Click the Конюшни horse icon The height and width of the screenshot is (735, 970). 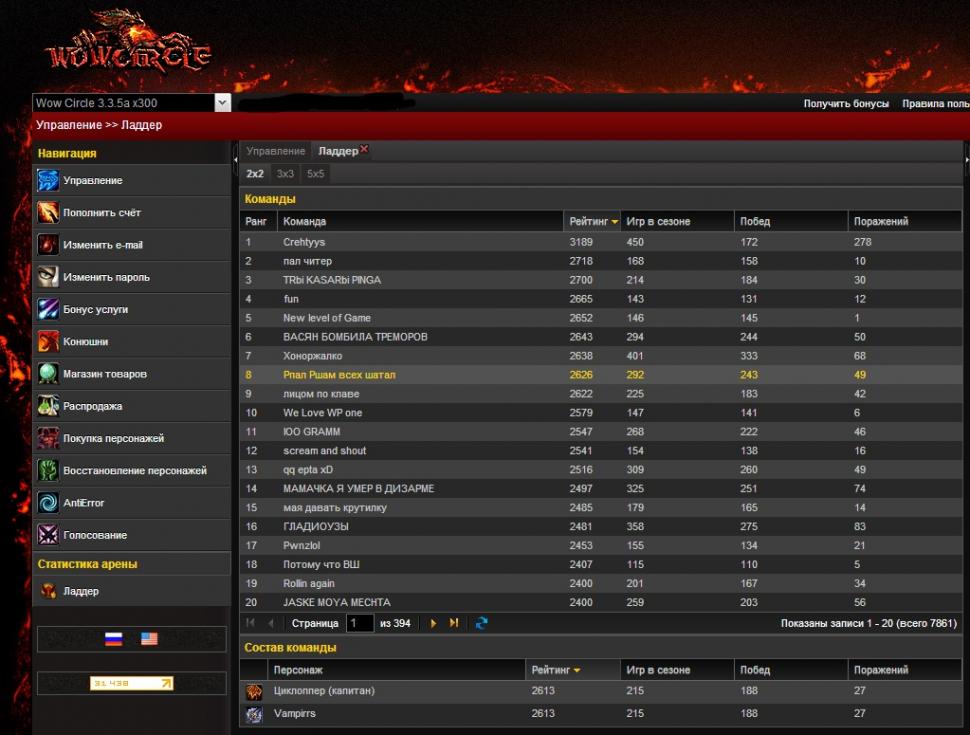48,342
